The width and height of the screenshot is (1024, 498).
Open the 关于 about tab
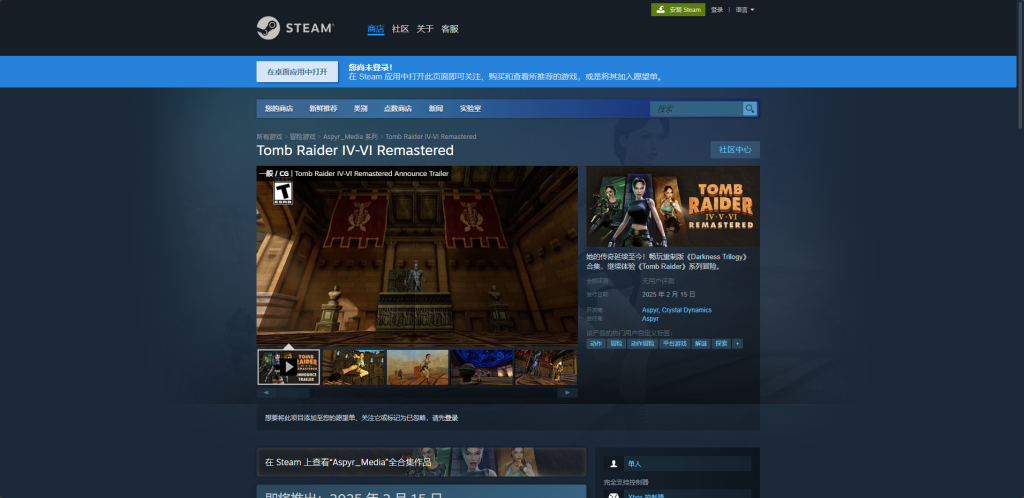(x=425, y=29)
